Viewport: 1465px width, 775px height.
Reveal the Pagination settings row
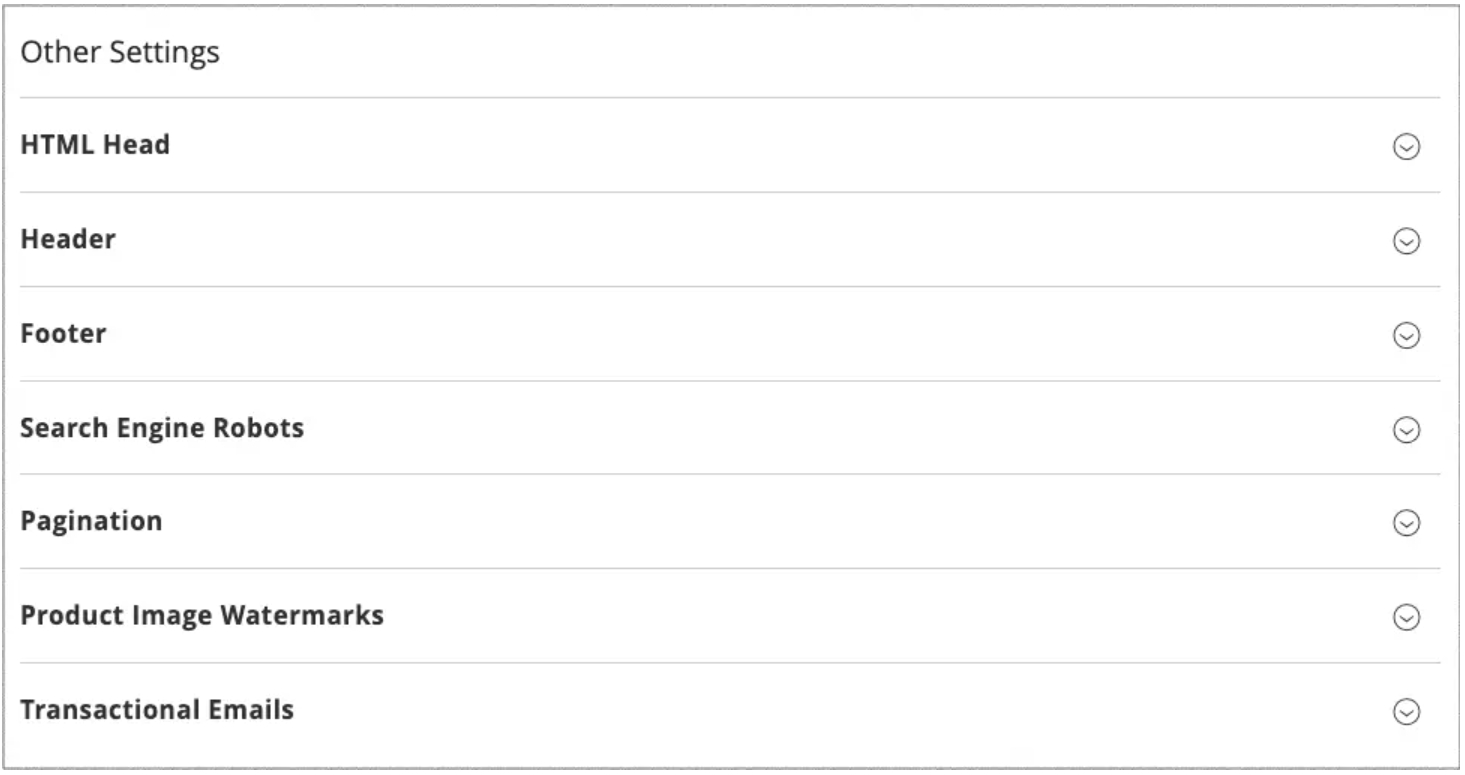730,522
